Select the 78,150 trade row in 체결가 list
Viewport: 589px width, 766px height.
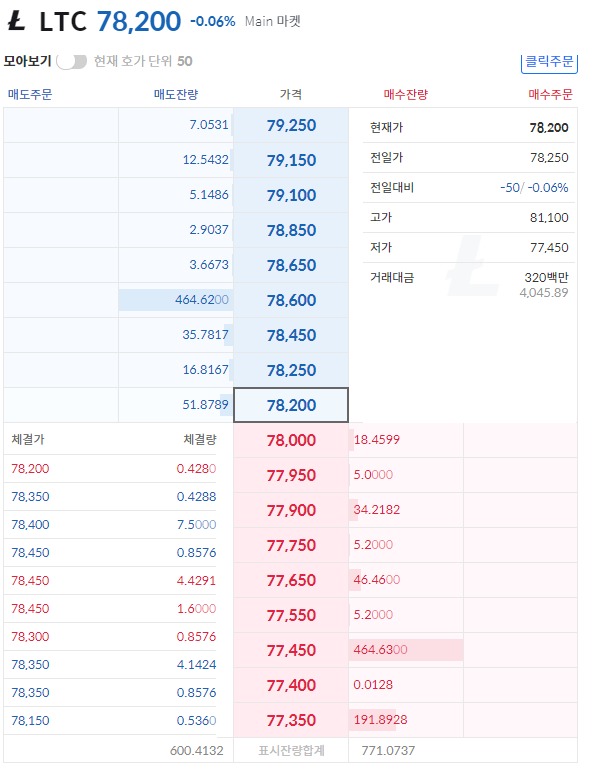[110, 721]
